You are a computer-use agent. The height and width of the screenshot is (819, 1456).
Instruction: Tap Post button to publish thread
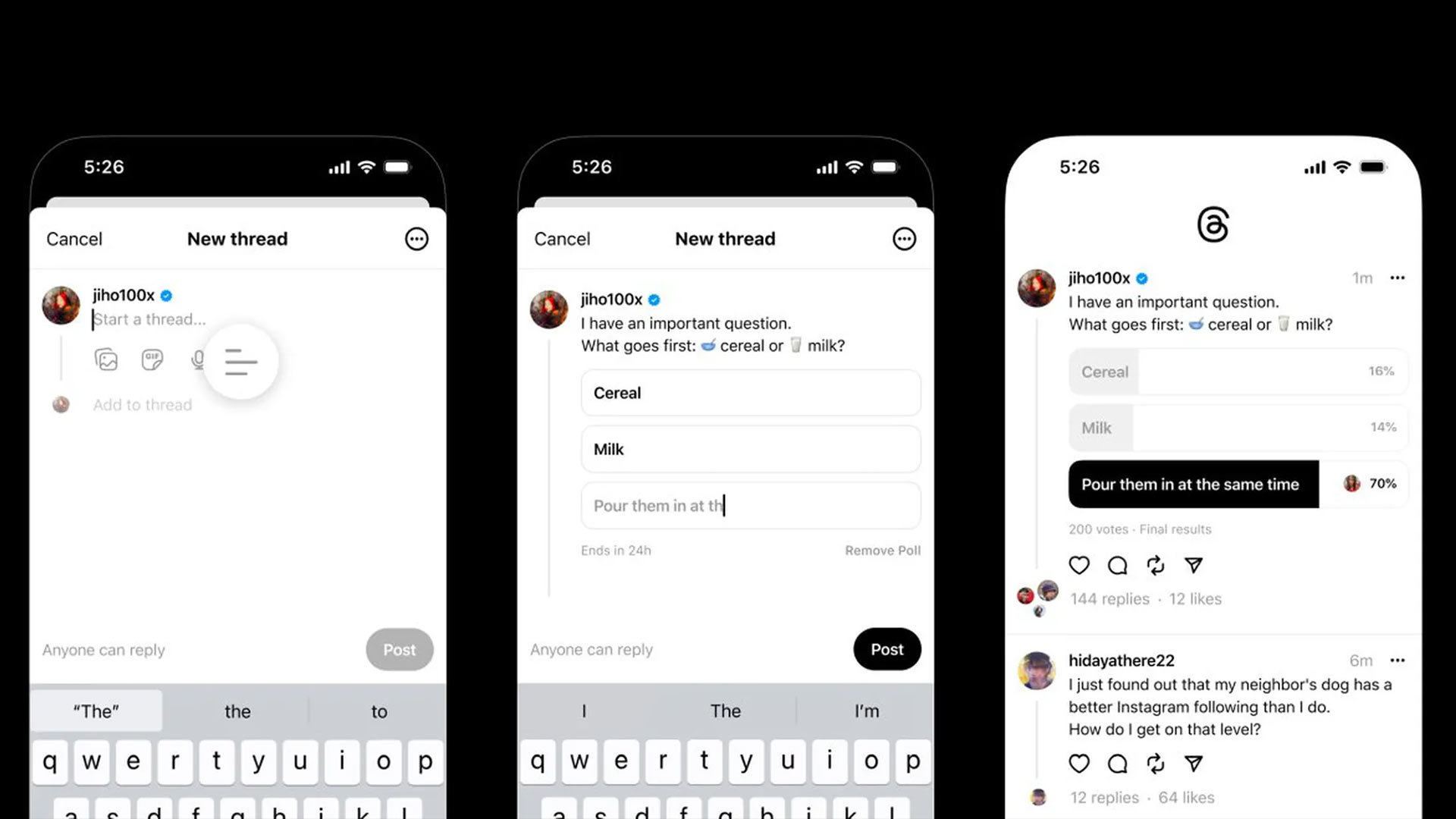887,649
